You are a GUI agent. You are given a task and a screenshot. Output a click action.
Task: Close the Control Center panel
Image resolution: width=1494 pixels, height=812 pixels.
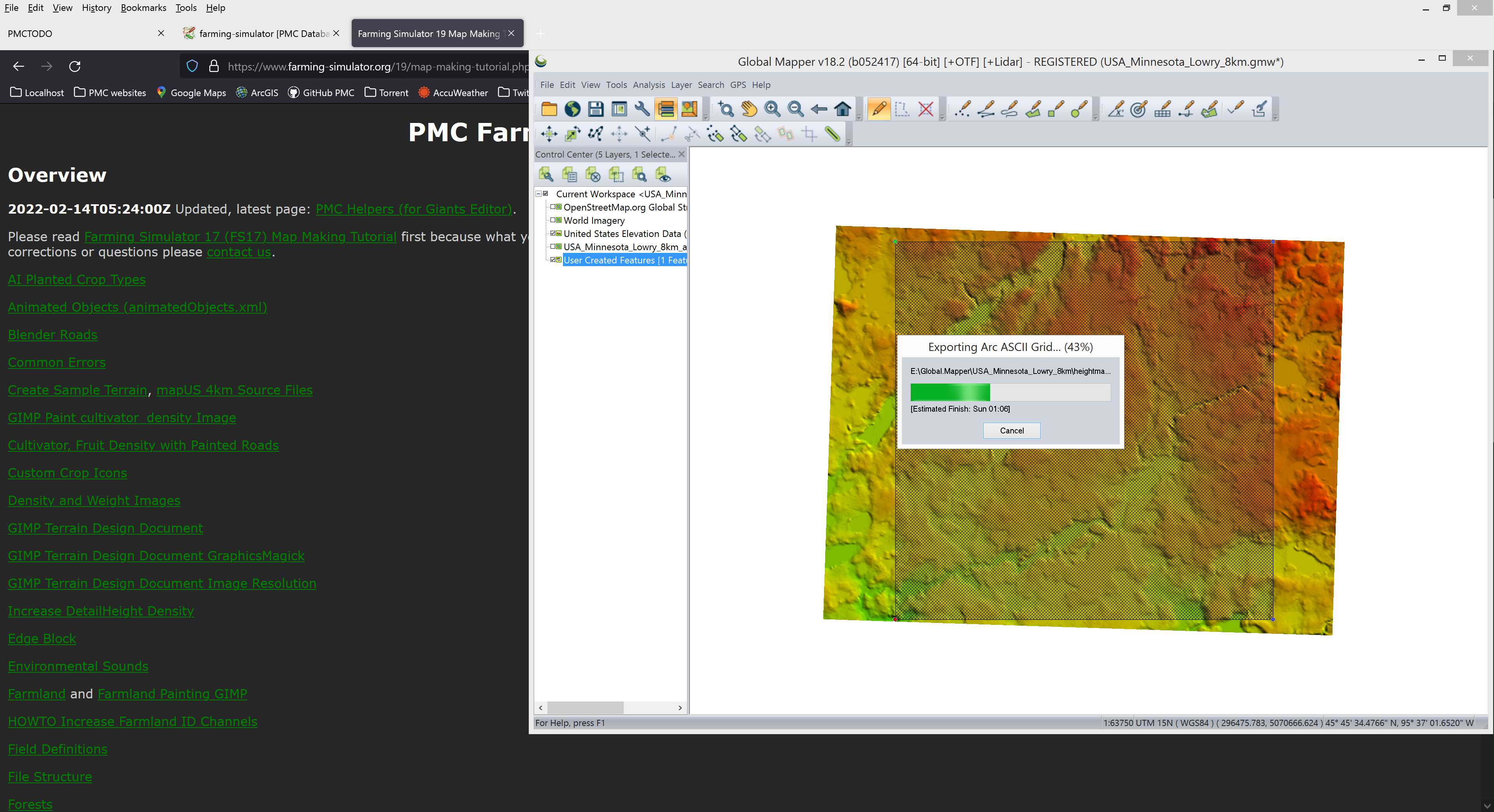tap(682, 154)
